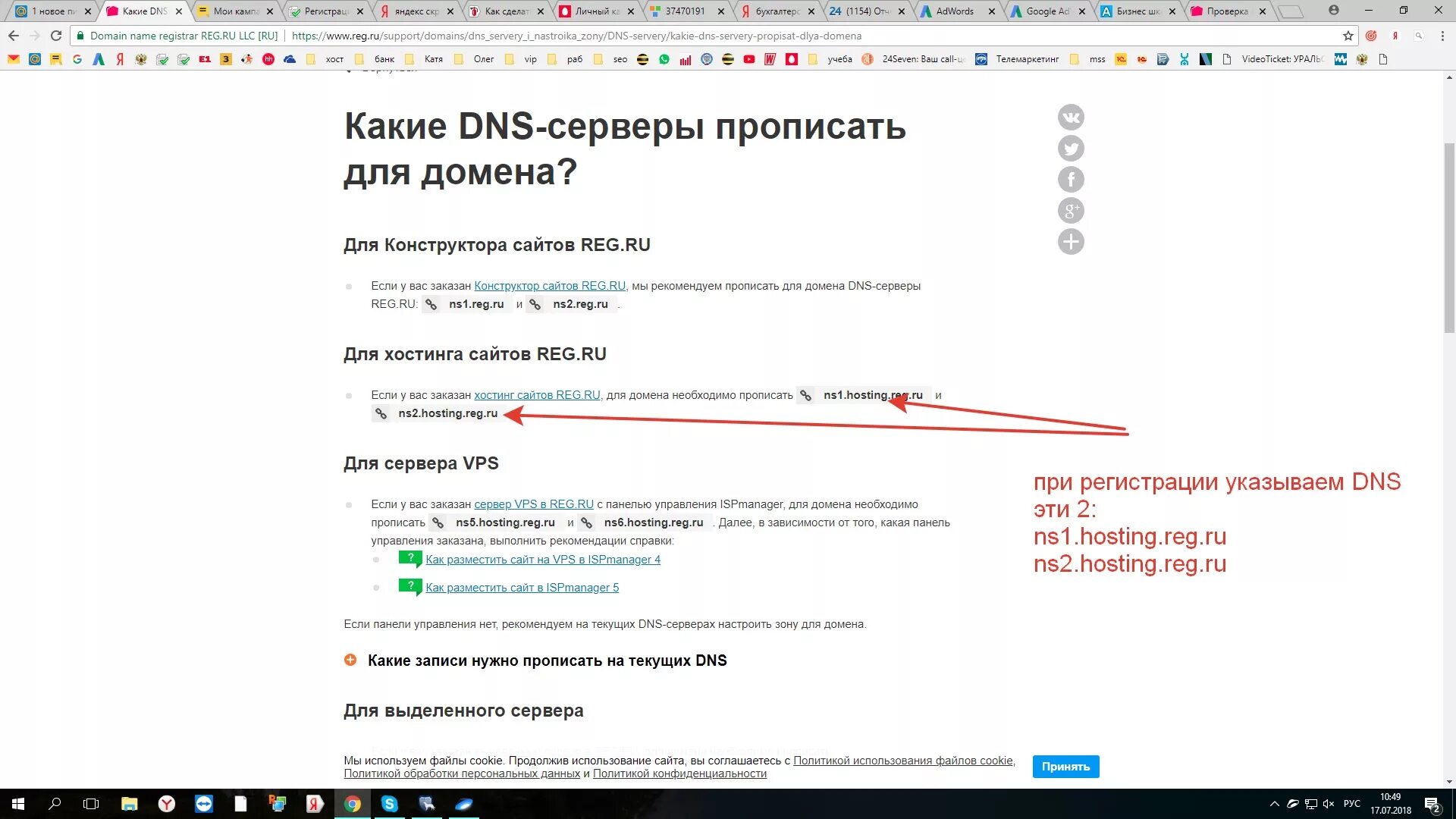Accept cookies with 'Принять' button
Viewport: 1456px width, 819px height.
tap(1065, 767)
